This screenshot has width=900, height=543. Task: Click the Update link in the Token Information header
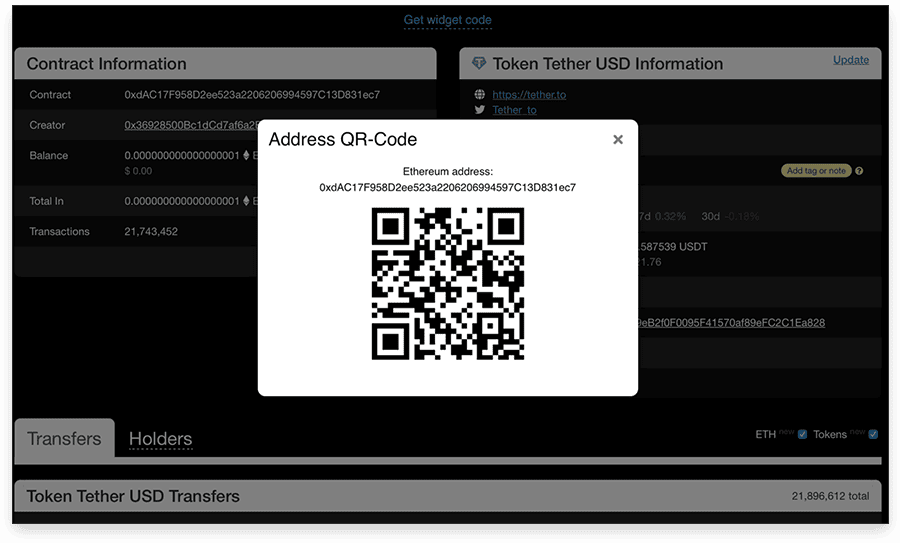click(851, 60)
